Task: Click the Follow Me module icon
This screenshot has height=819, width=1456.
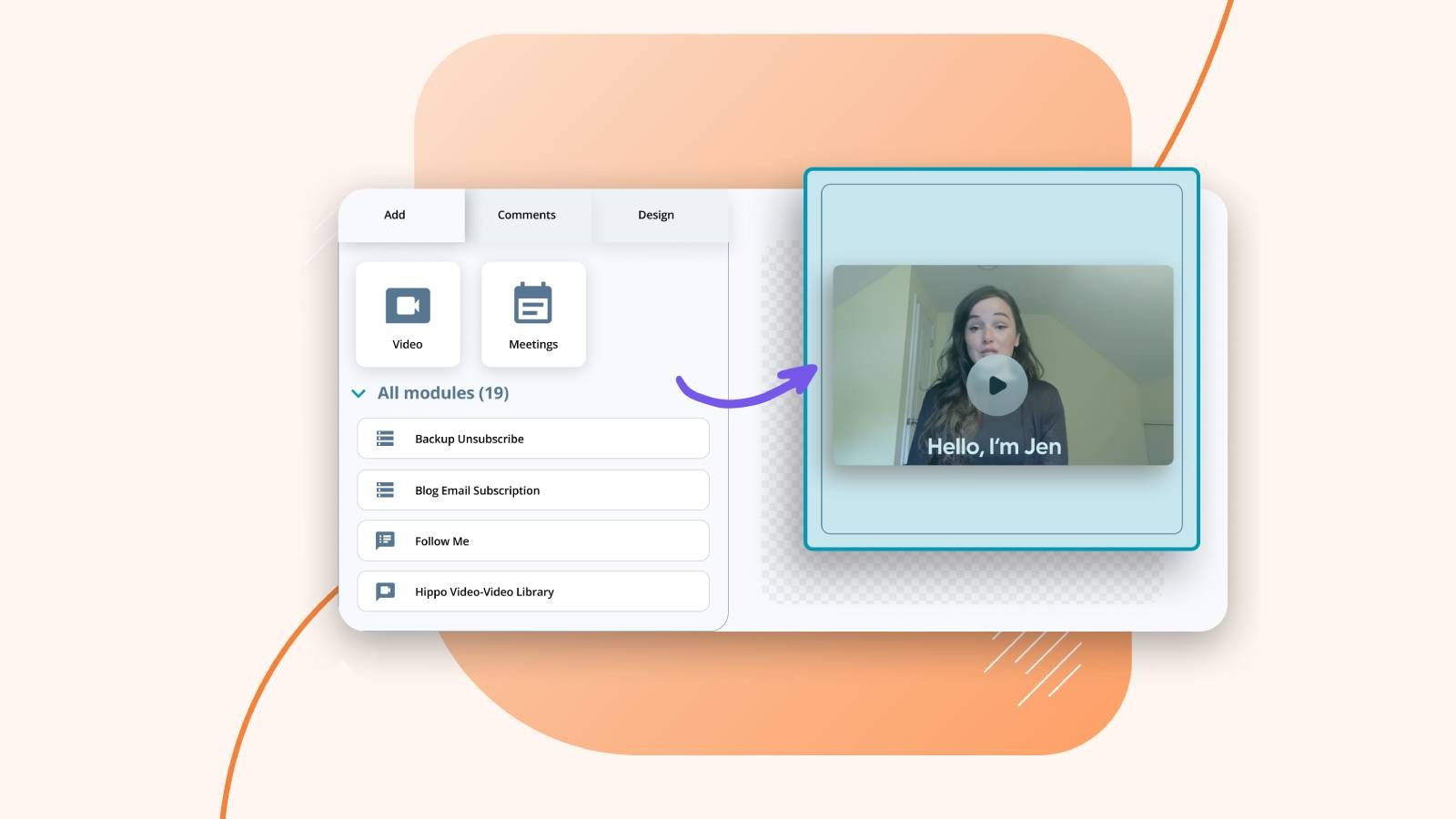Action: 386,541
